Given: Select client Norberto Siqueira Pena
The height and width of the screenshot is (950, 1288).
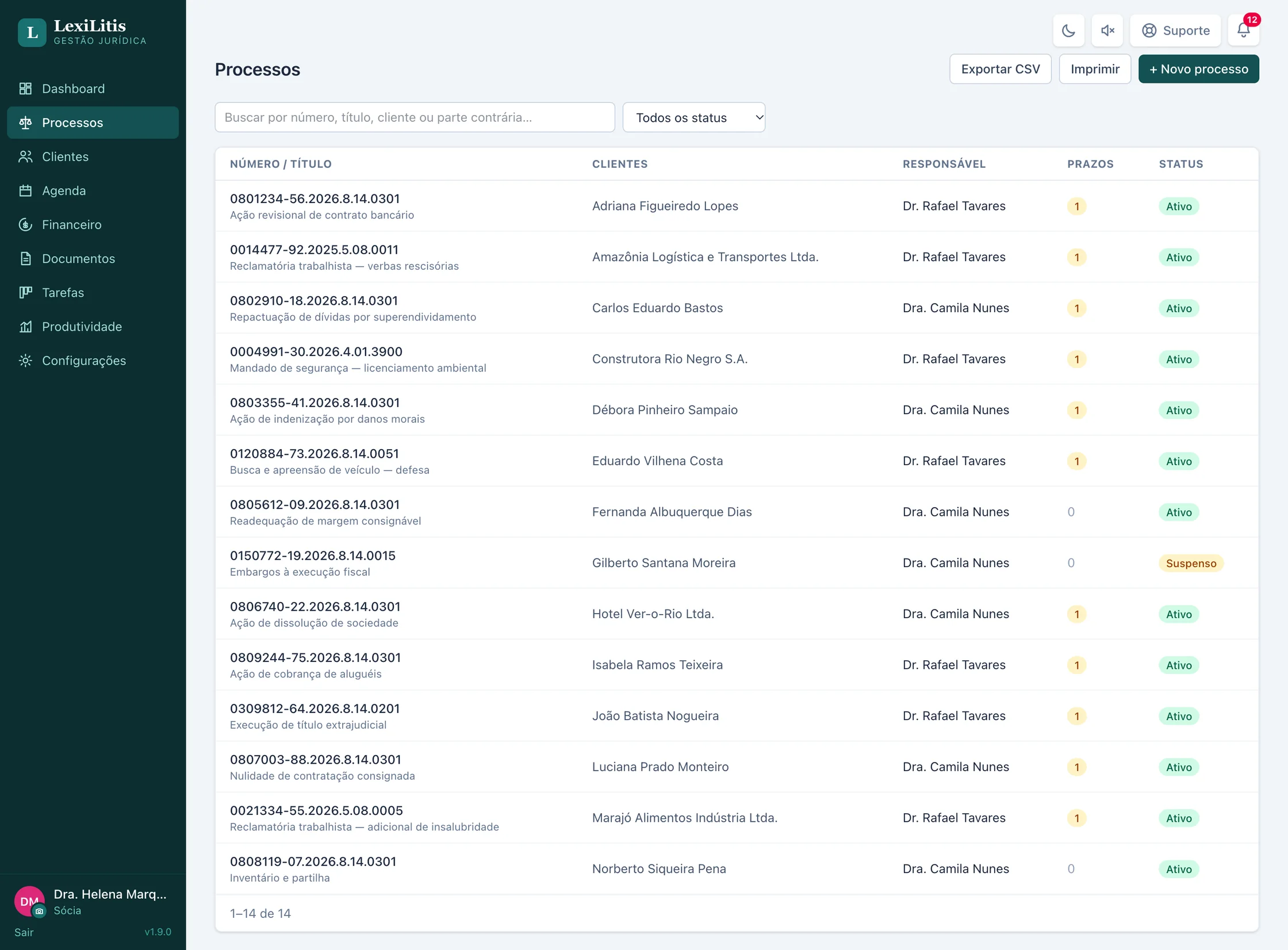Looking at the screenshot, I should 659,869.
